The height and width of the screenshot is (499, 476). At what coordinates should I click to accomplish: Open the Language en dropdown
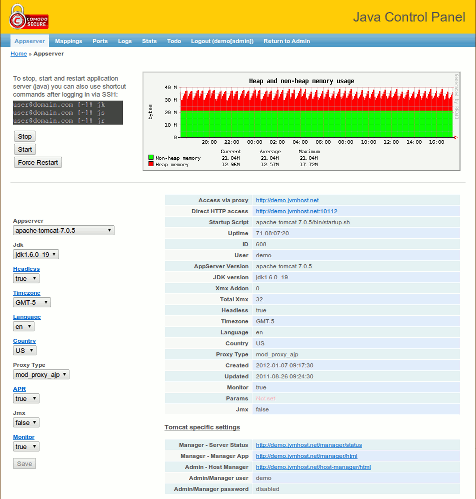pos(24,326)
